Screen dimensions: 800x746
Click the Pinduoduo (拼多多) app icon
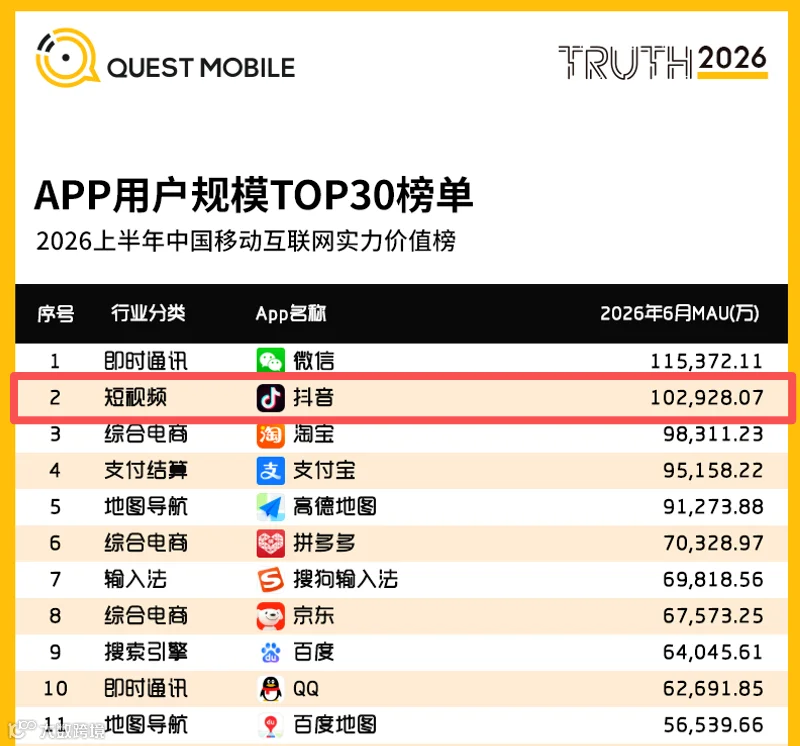(x=270, y=543)
